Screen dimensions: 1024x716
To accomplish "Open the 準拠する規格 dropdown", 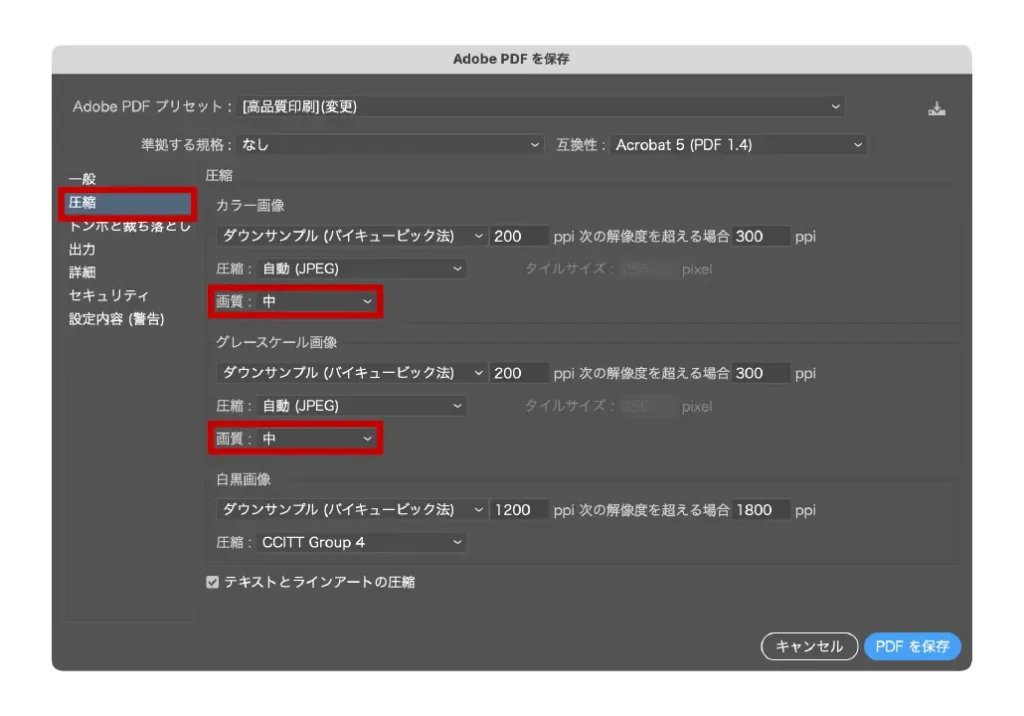I will [x=389, y=145].
